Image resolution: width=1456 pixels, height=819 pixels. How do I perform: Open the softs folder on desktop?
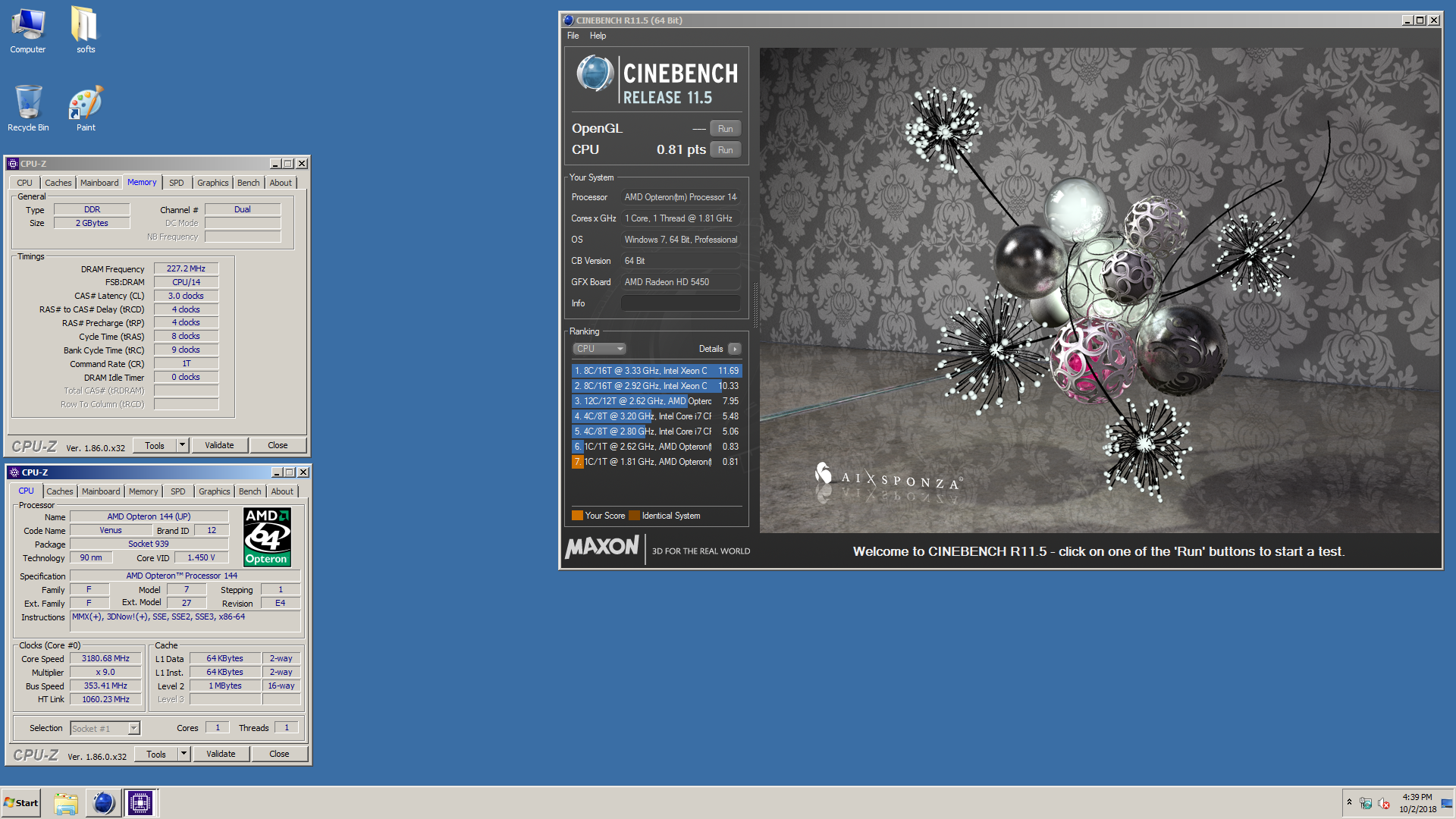[85, 30]
